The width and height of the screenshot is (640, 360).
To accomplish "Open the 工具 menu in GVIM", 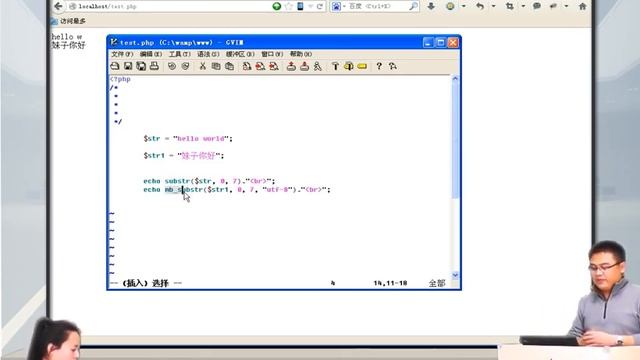I will coord(180,54).
